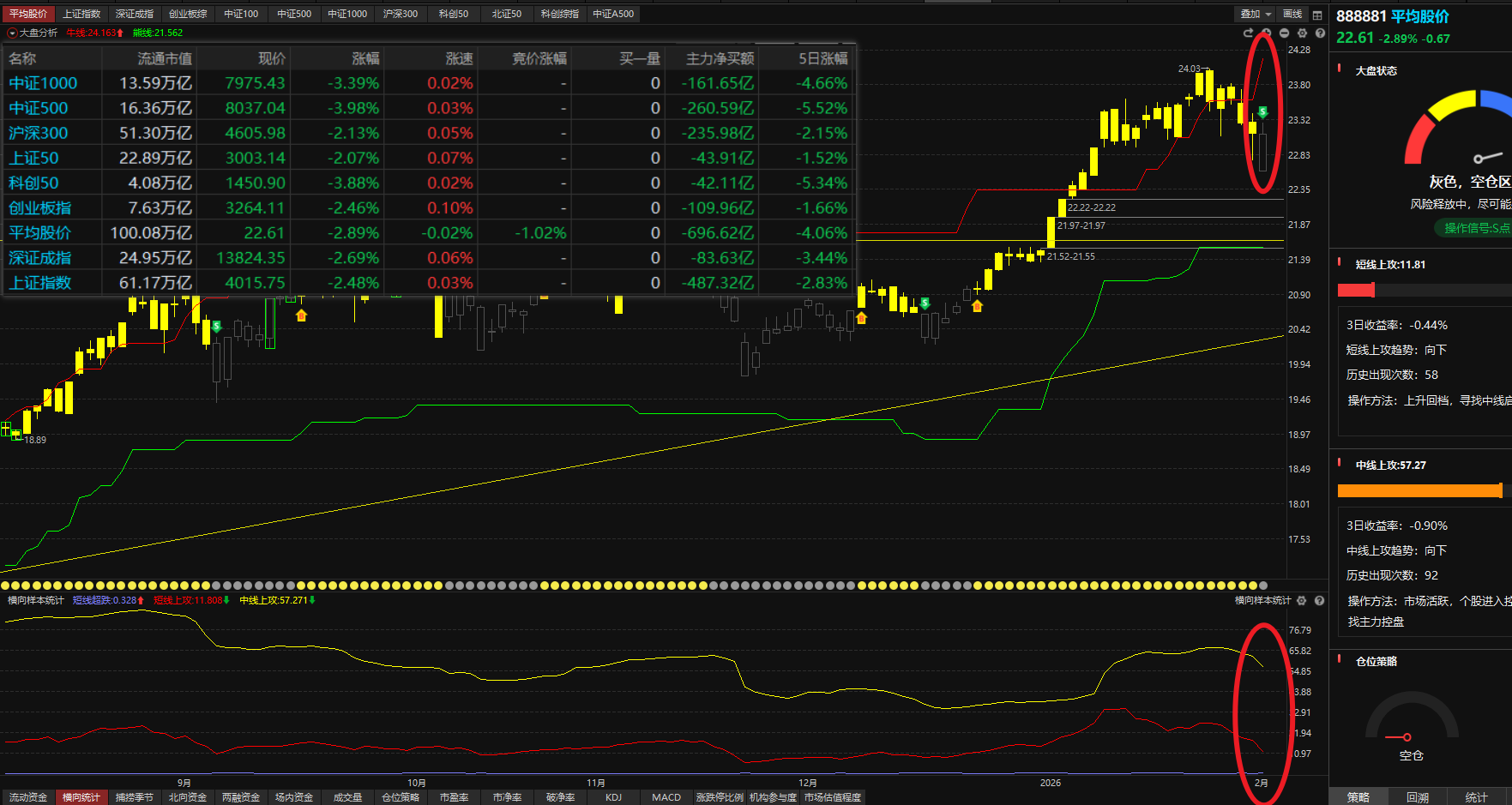Click the 画线 drawing button
The height and width of the screenshot is (805, 1512).
click(1292, 15)
